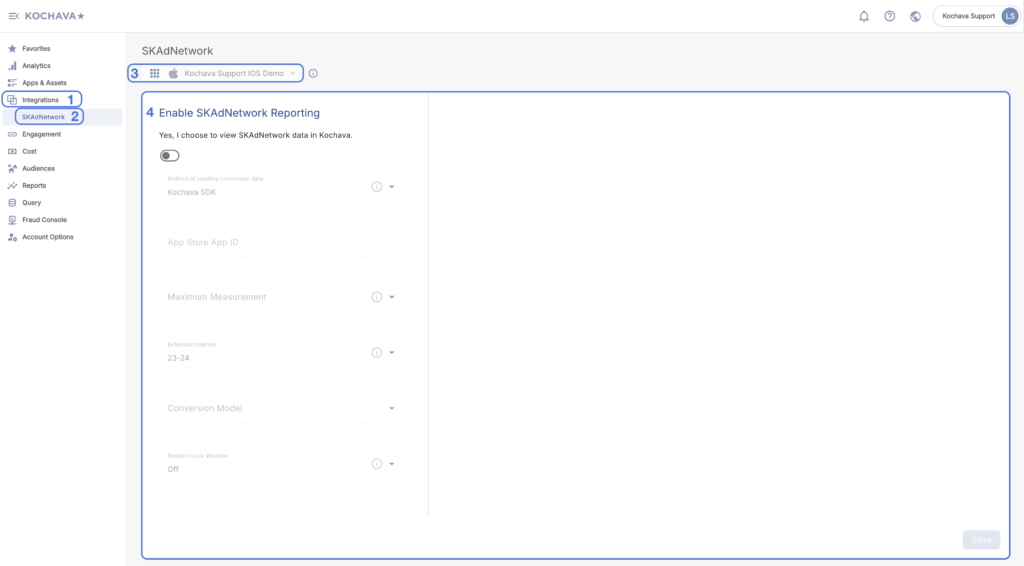This screenshot has width=1024, height=566.
Task: Open the Kochava Support account menu
Action: pos(975,16)
